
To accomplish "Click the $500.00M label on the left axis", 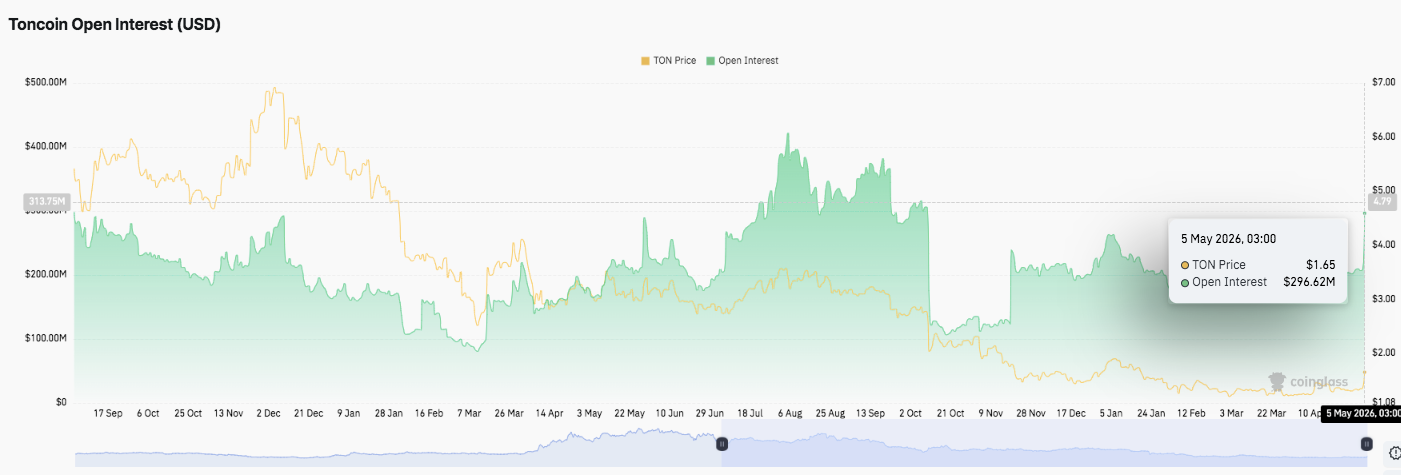I will pyautogui.click(x=45, y=82).
